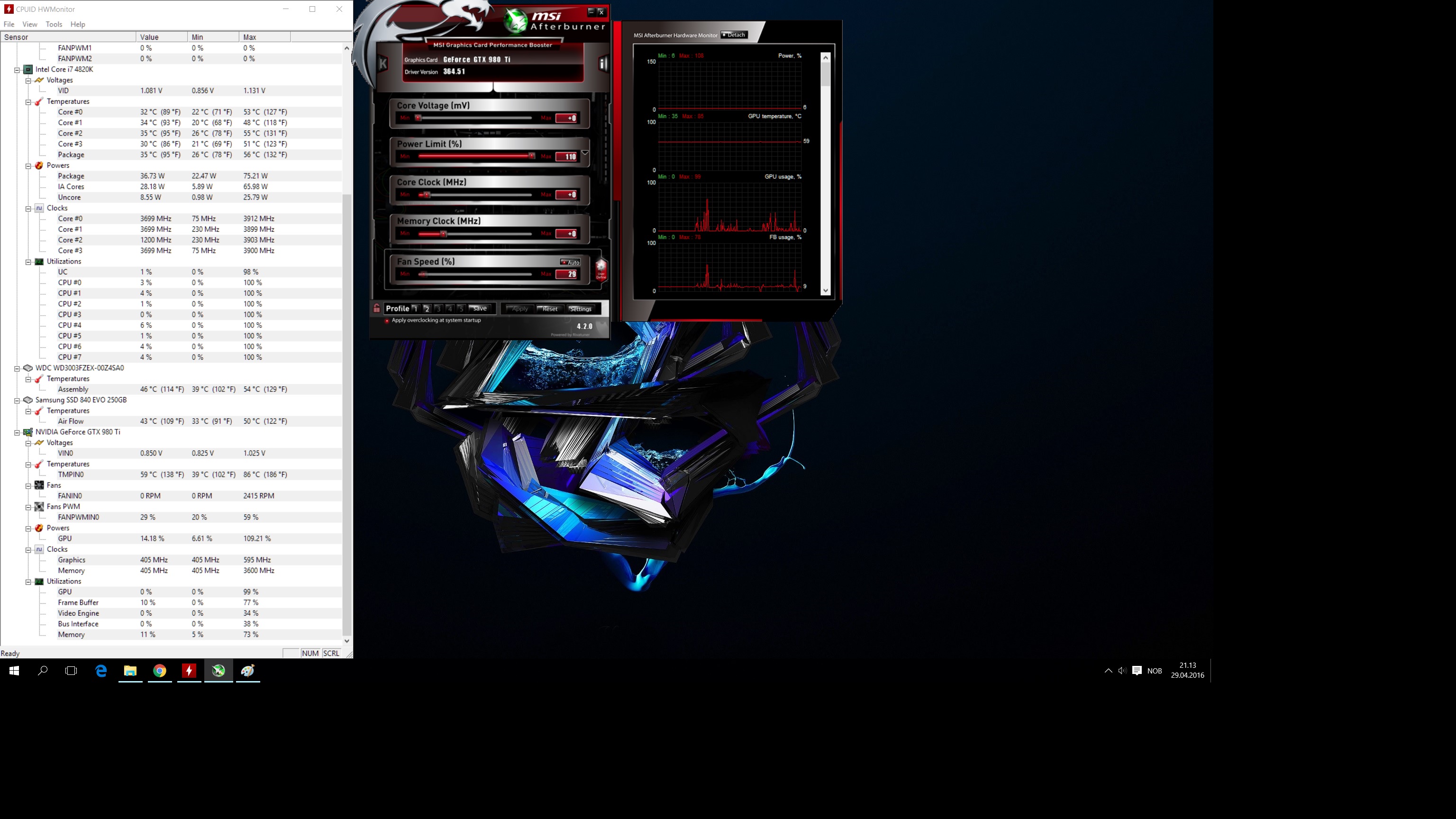The height and width of the screenshot is (819, 1456).
Task: Launch Microsoft Edge from taskbar
Action: pyautogui.click(x=101, y=670)
